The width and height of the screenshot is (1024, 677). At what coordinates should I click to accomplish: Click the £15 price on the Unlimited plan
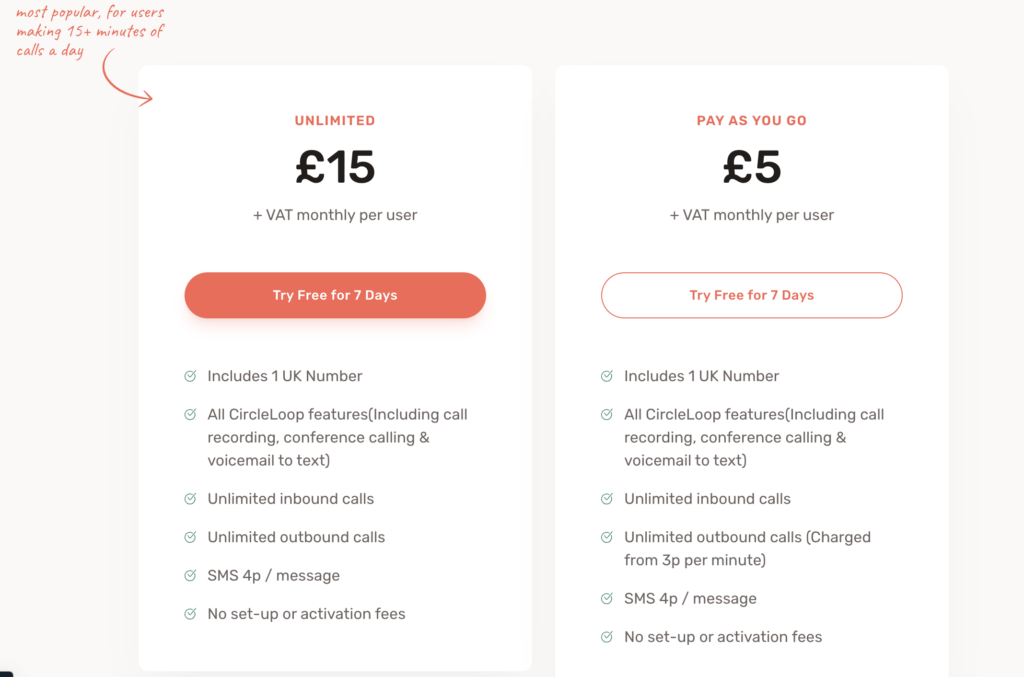coord(335,167)
